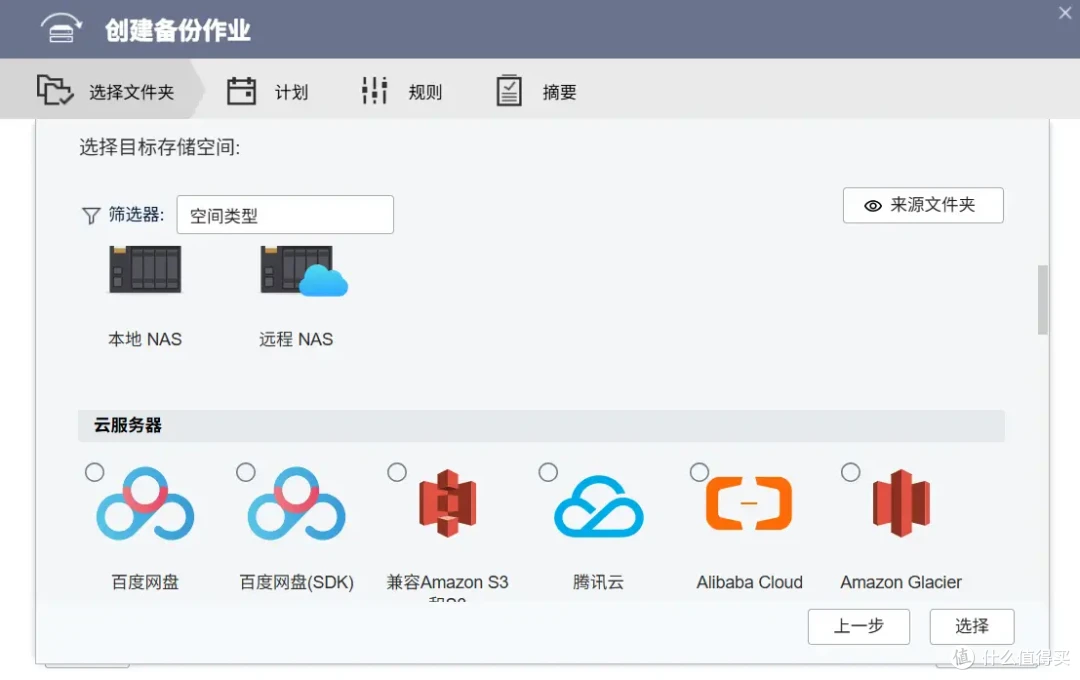This screenshot has height=680, width=1080.
Task: Click the Alibaba Cloud label text
Action: coord(749,582)
